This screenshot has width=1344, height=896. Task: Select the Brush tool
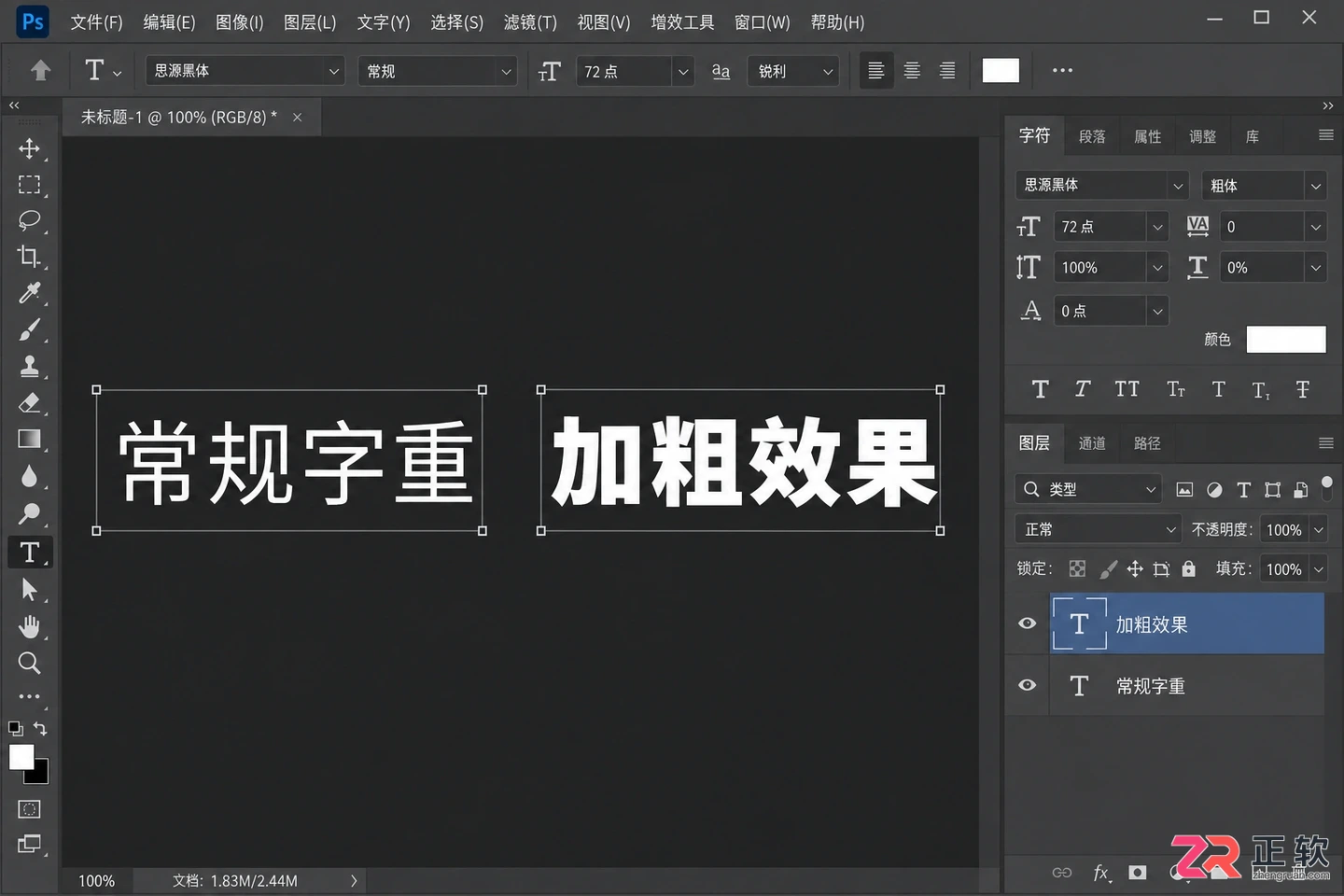[x=30, y=329]
